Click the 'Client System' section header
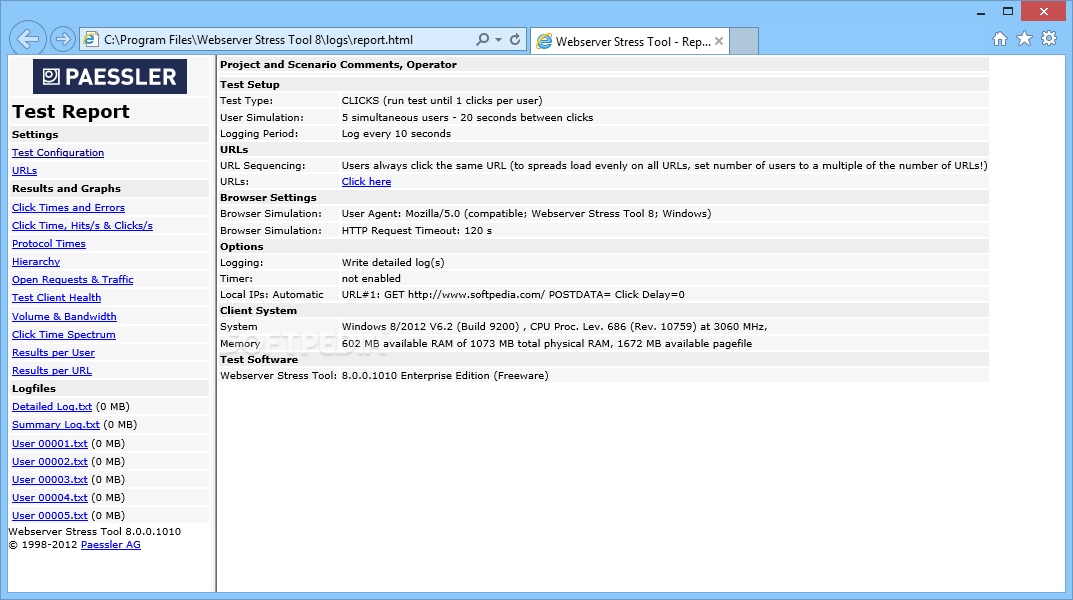Screen dimensions: 1073x600 (x=258, y=311)
